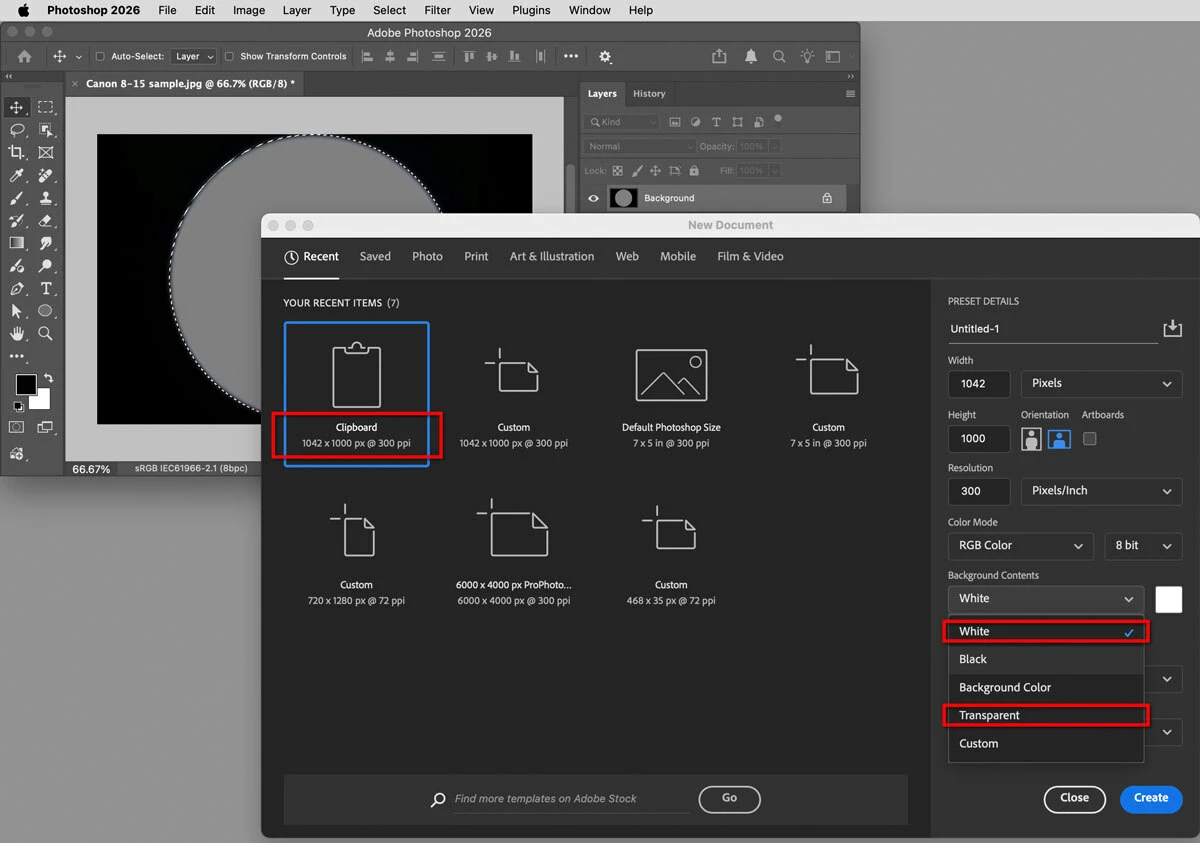1200x843 pixels.
Task: Select the Brush tool
Action: click(17, 198)
